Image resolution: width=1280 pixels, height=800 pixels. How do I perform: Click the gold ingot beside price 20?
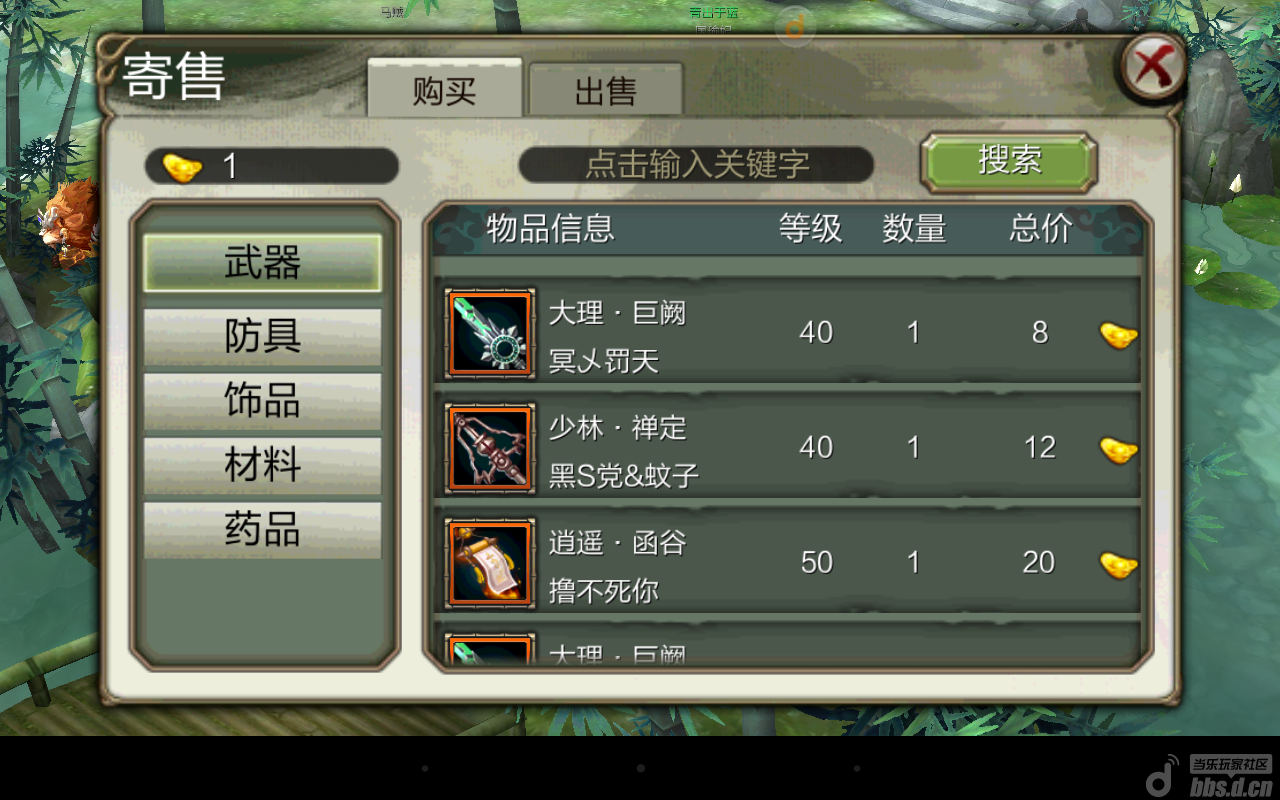tap(1119, 564)
